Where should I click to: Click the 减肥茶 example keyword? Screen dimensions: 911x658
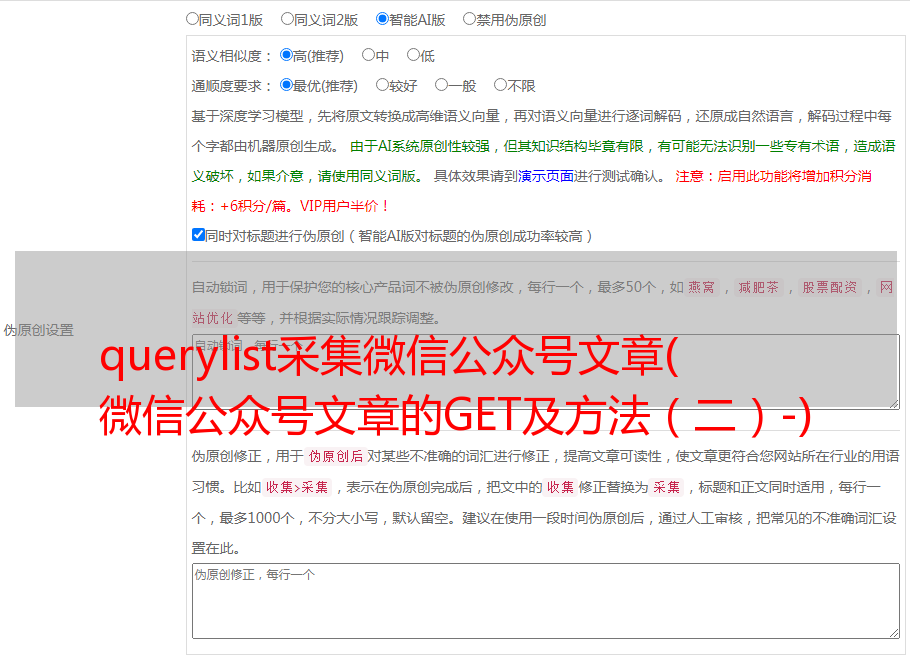point(759,287)
